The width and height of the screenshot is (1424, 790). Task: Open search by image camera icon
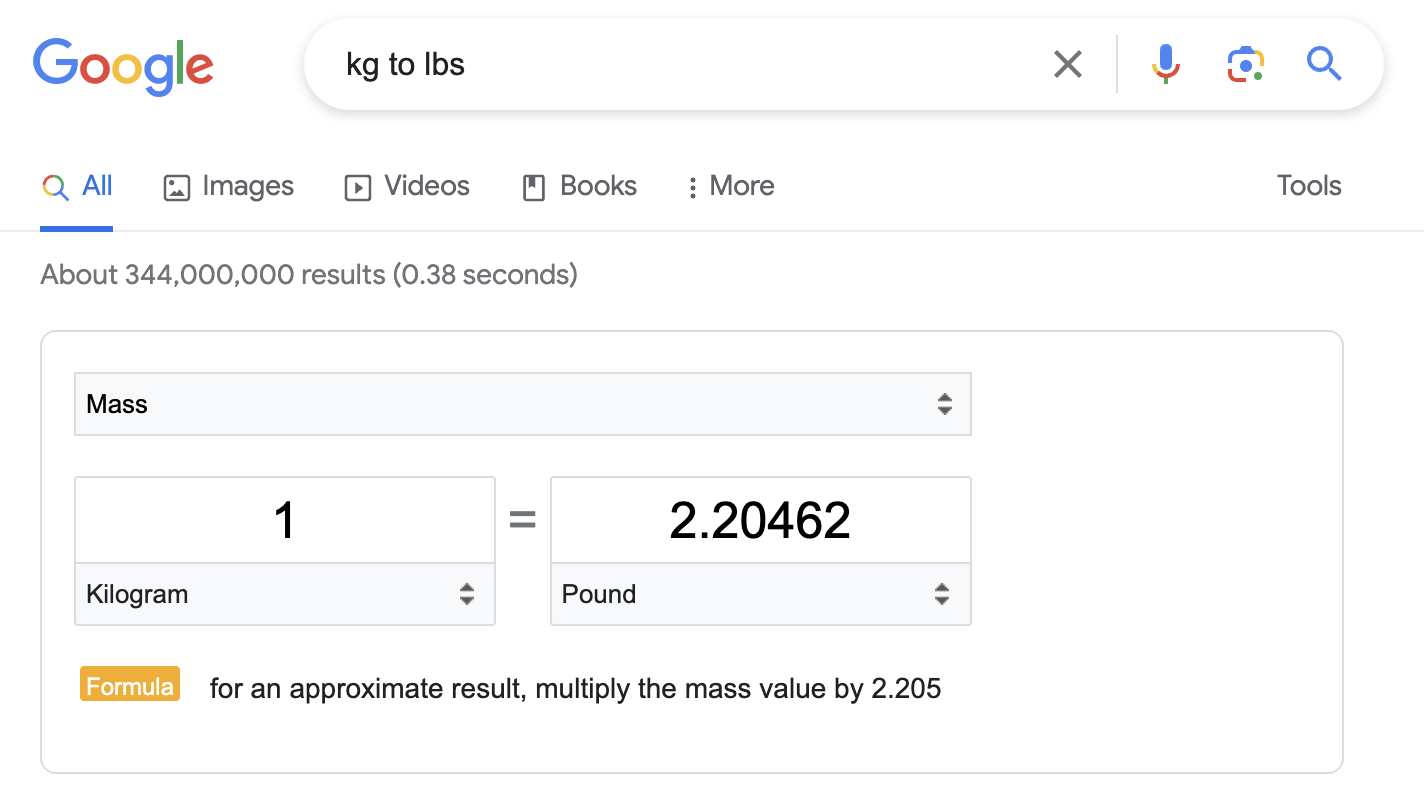[1245, 65]
